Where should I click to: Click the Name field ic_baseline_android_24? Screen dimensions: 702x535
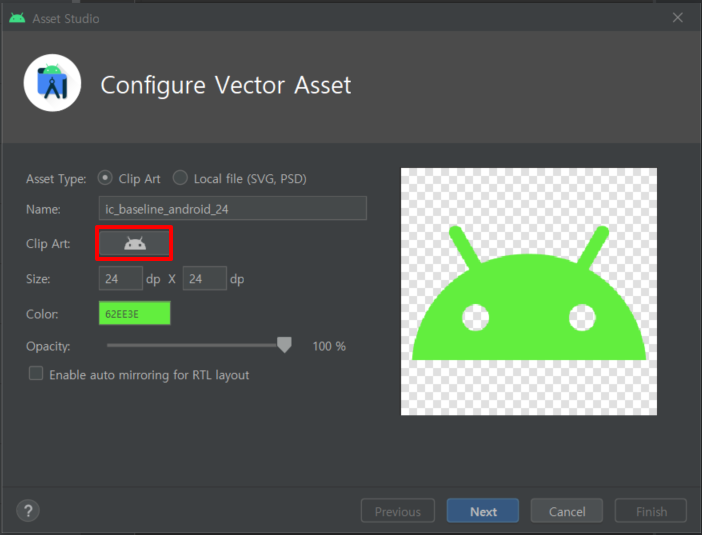point(233,208)
